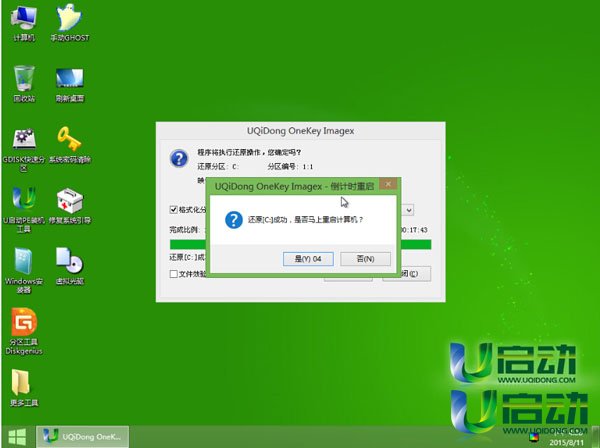The image size is (600, 448).
Task: Open the 更多工具 folder icon
Action: 24,387
